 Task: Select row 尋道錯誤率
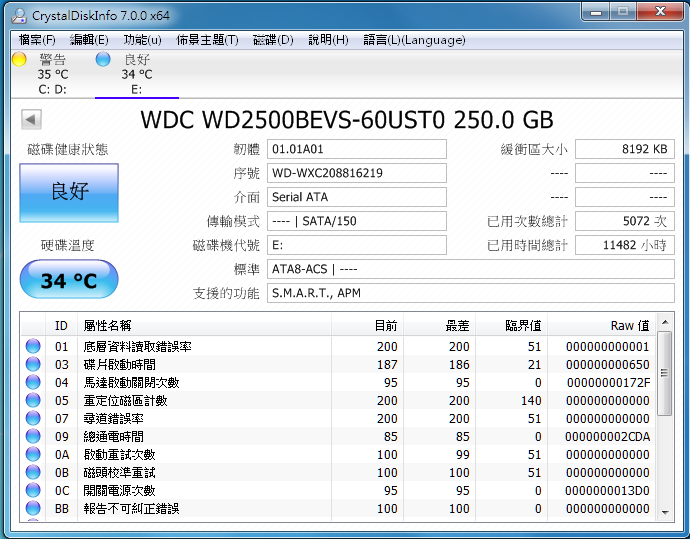[x=339, y=418]
